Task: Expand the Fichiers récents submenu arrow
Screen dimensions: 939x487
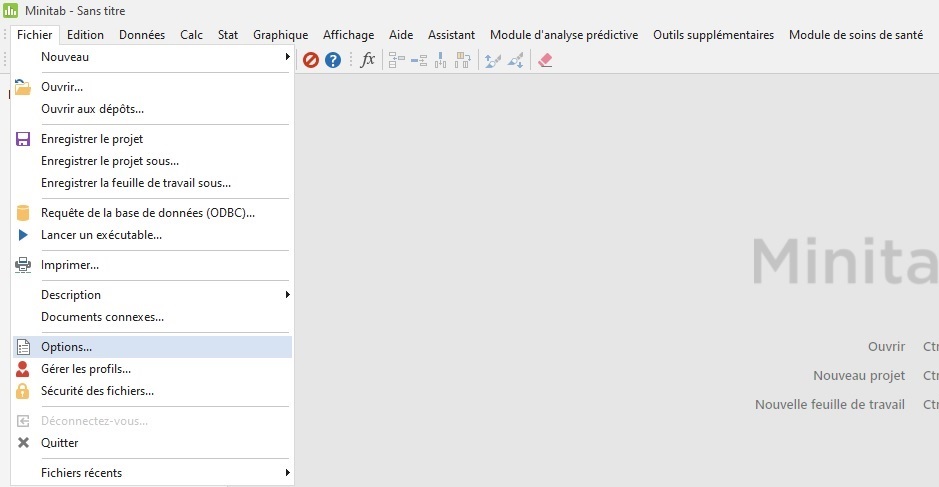Action: (287, 473)
